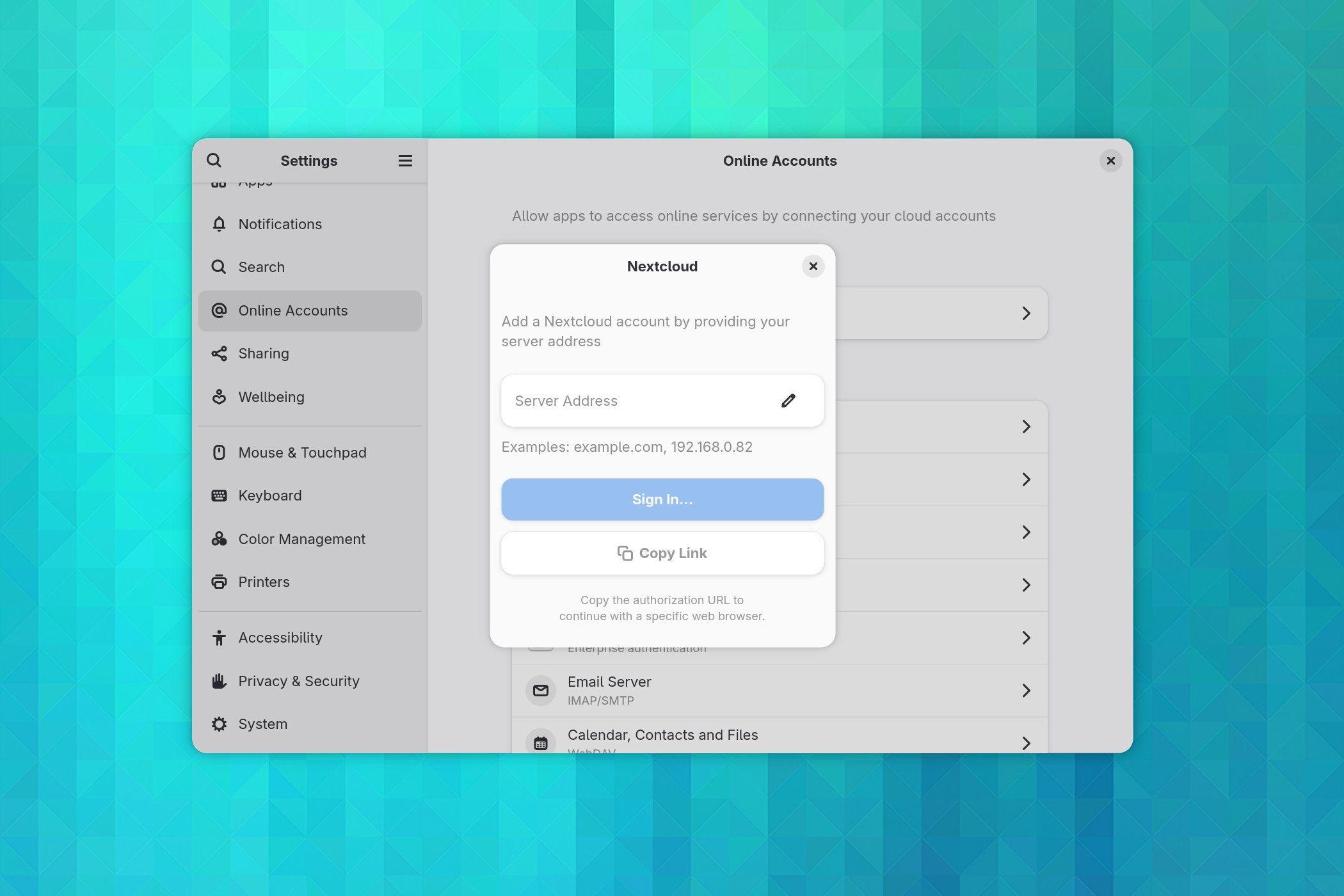Viewport: 1344px width, 896px height.
Task: Click the Copy the authorization URL note
Action: pyautogui.click(x=662, y=608)
